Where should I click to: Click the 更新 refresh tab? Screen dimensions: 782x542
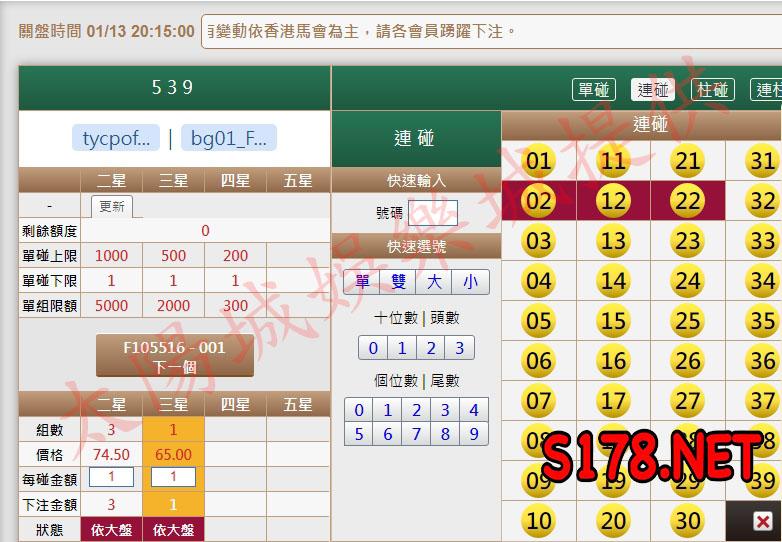click(x=112, y=206)
